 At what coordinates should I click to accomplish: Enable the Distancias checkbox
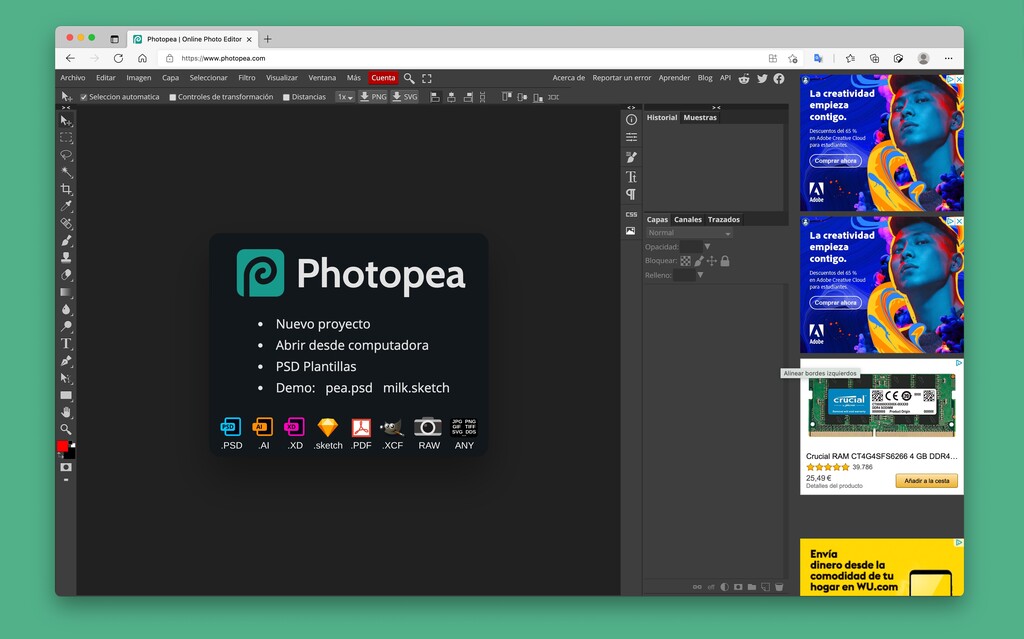click(x=286, y=97)
